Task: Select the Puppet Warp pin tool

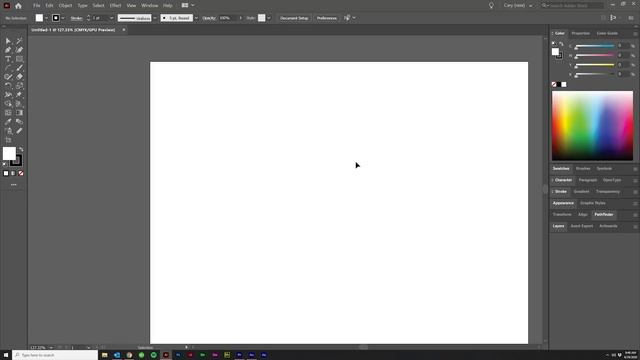Action: coord(19,95)
